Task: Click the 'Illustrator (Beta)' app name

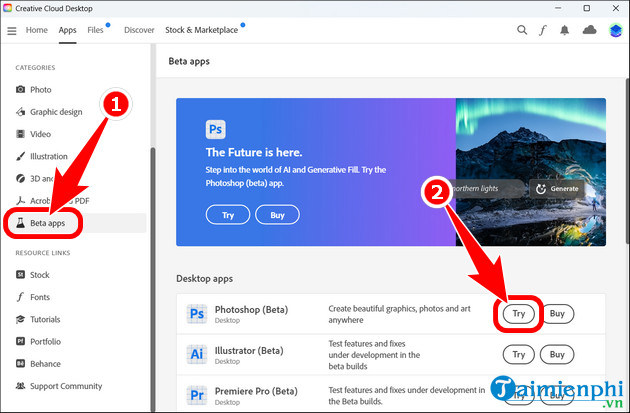Action: [x=249, y=351]
